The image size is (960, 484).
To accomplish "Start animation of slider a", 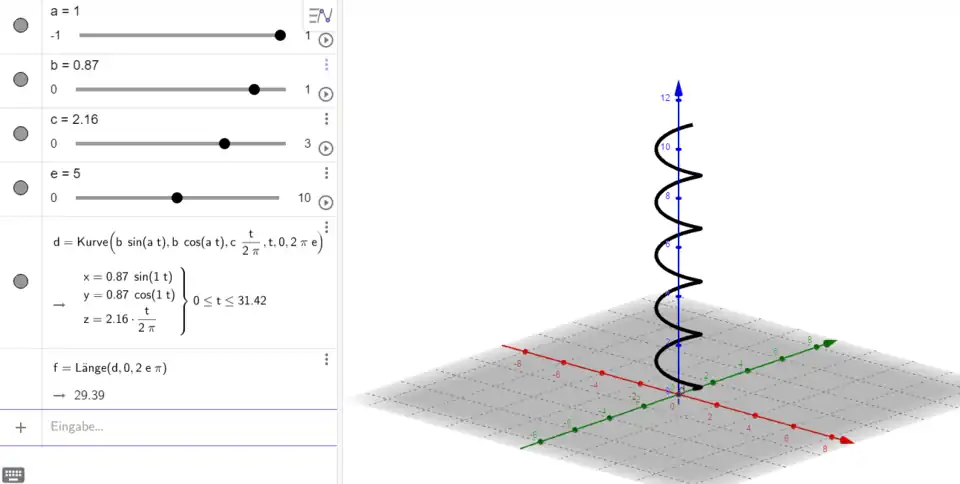I will coord(325,40).
